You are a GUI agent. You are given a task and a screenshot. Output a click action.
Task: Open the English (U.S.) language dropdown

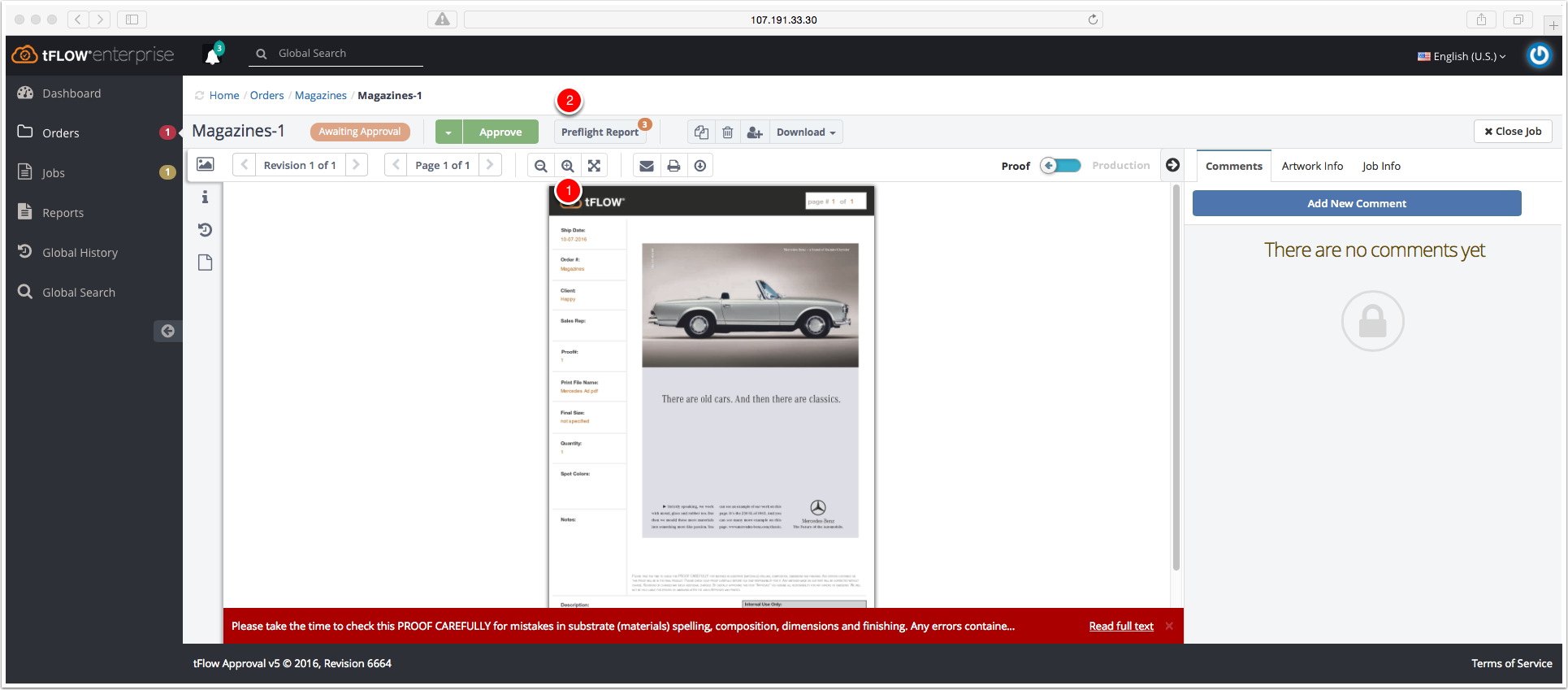[1462, 56]
